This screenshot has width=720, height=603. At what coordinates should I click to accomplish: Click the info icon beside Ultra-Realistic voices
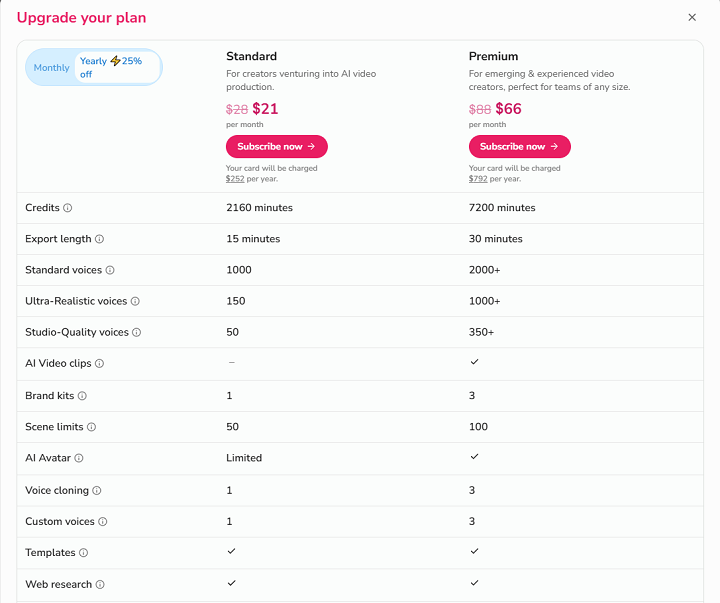pos(135,301)
